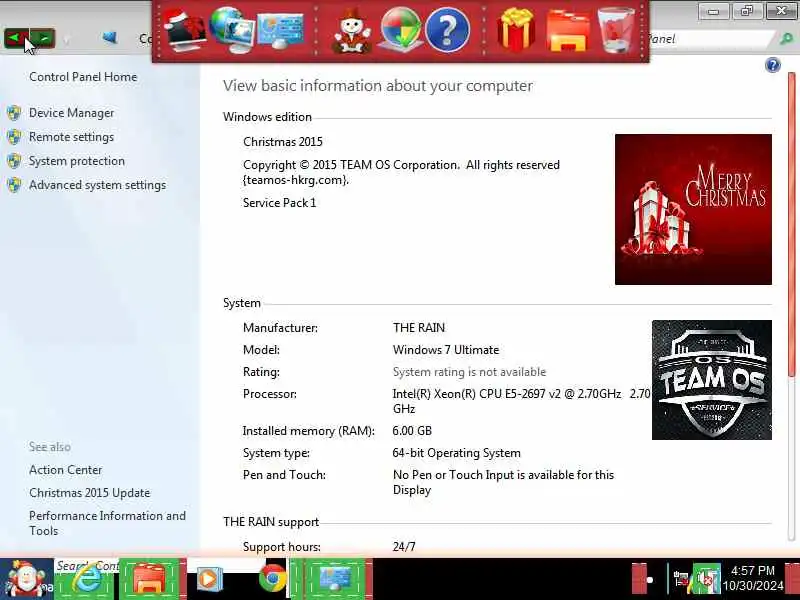Click 'View basic information about your computer' heading
Screen dimensions: 800x600
(378, 86)
